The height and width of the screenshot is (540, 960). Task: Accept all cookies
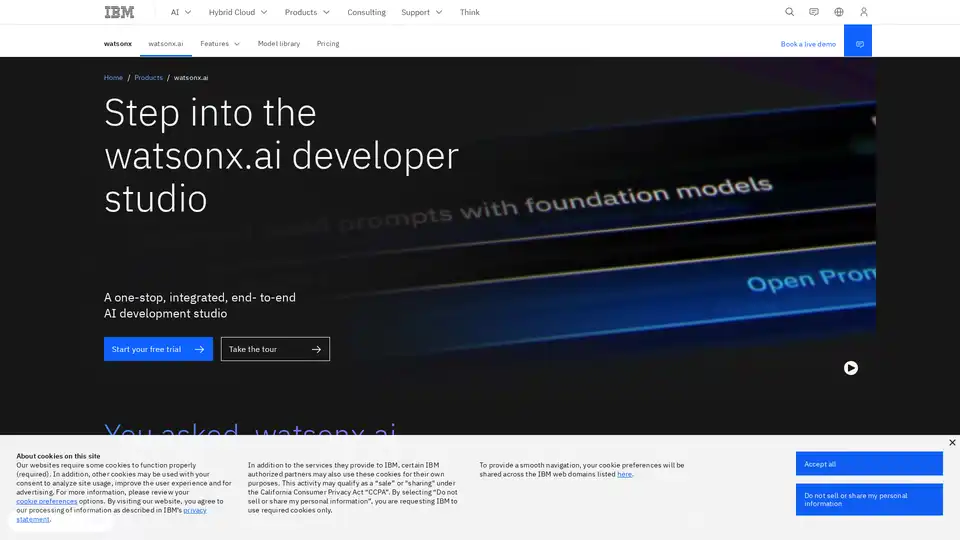[x=869, y=464]
